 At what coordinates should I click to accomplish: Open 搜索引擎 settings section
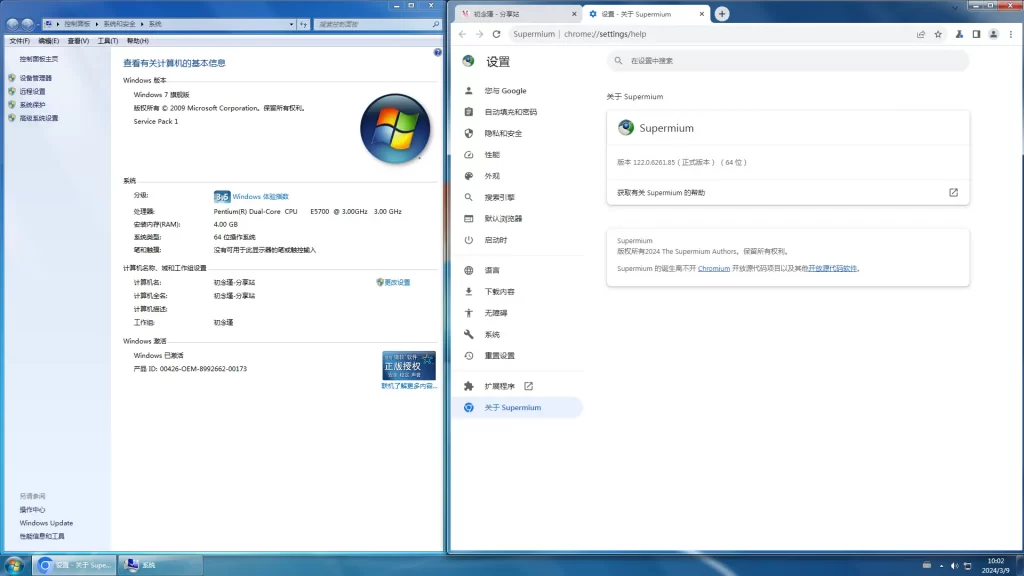pyautogui.click(x=499, y=197)
